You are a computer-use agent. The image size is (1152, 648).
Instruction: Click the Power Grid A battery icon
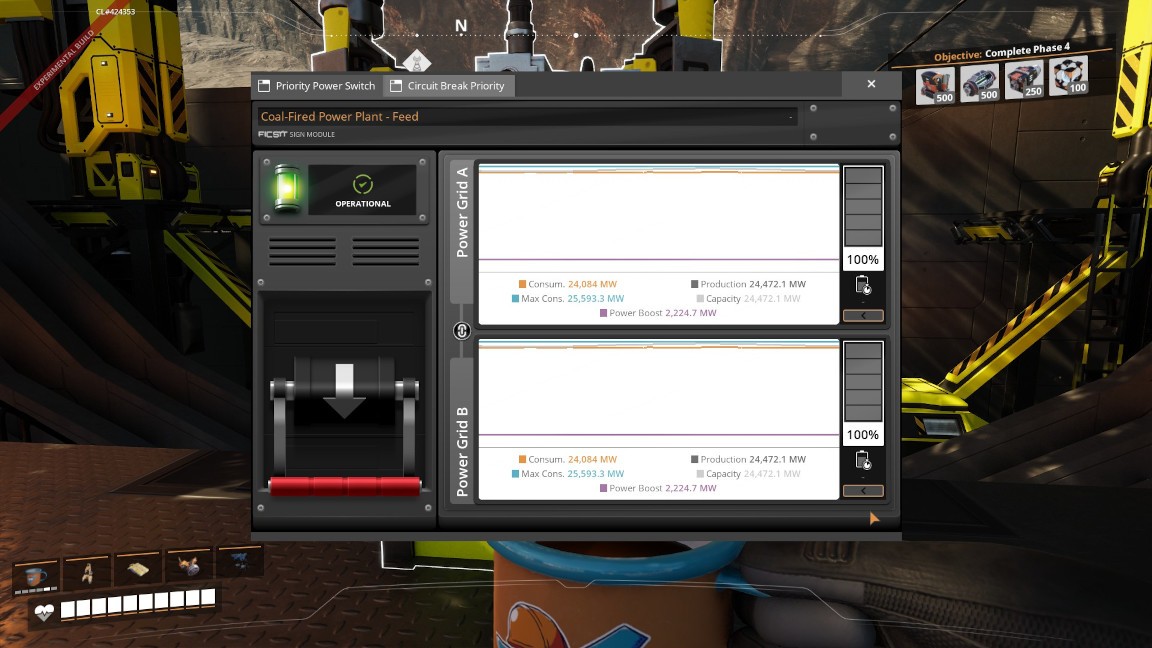click(862, 286)
